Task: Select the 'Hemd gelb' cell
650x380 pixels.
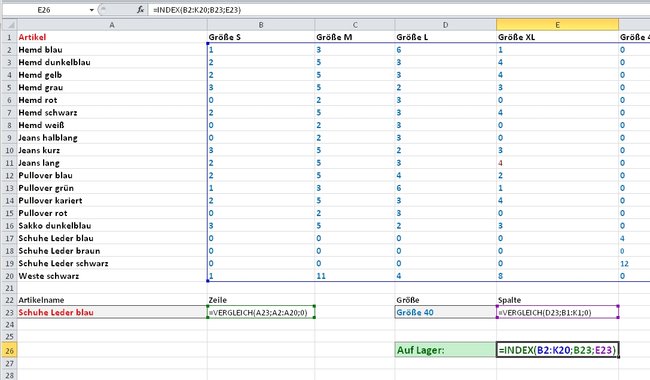Action: point(112,75)
